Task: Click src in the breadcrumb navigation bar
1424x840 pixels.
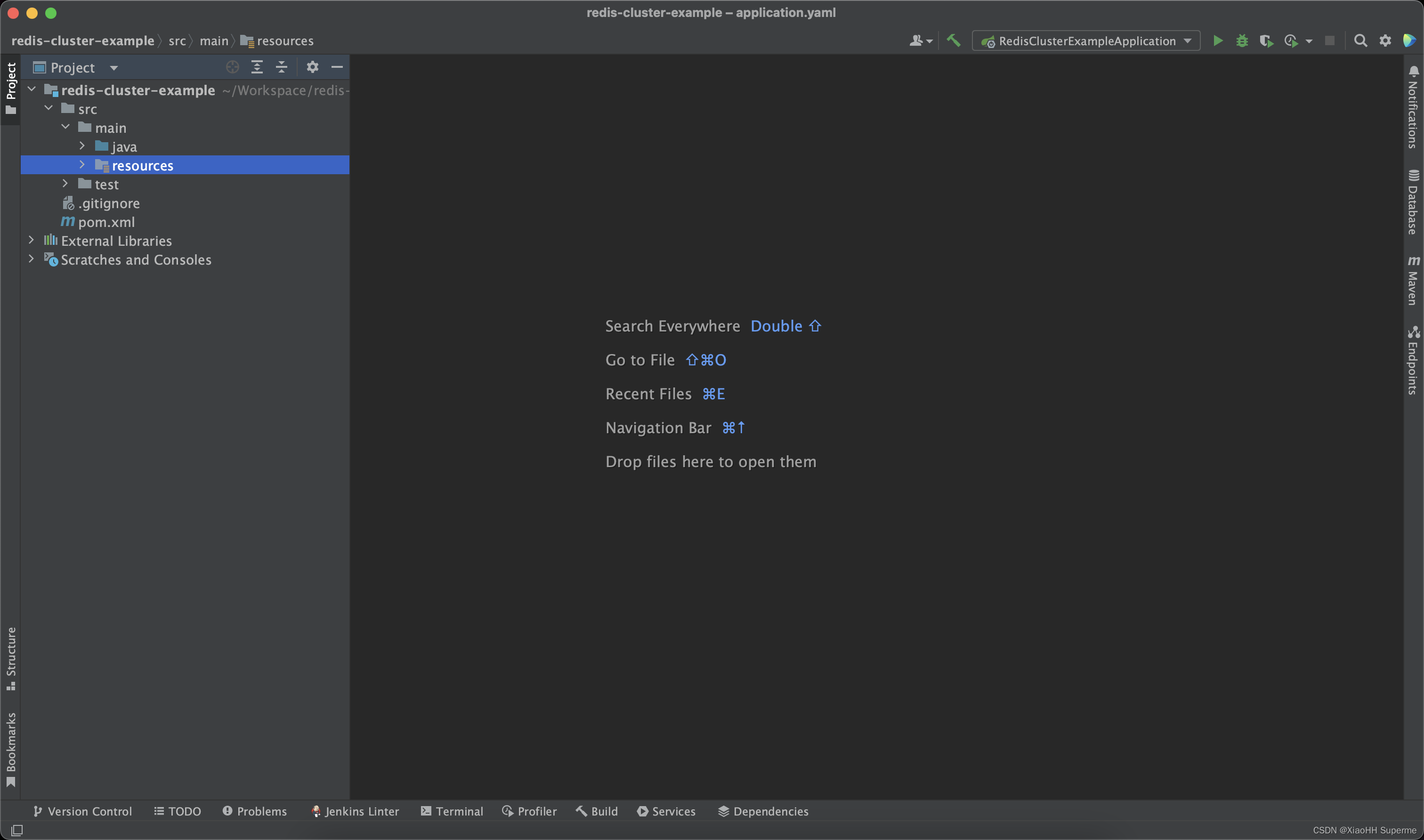Action: coord(177,40)
